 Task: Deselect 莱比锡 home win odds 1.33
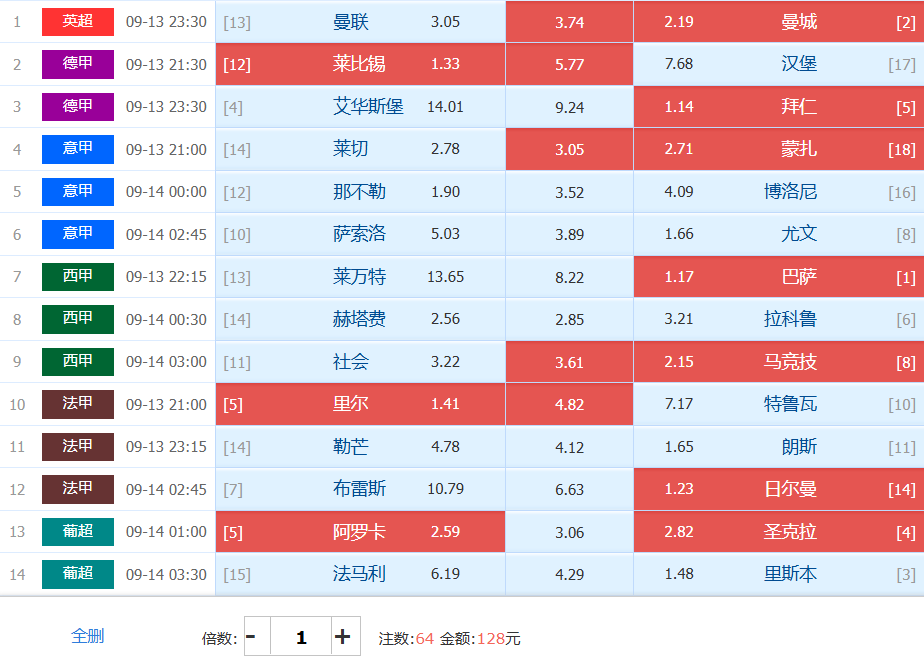(361, 64)
